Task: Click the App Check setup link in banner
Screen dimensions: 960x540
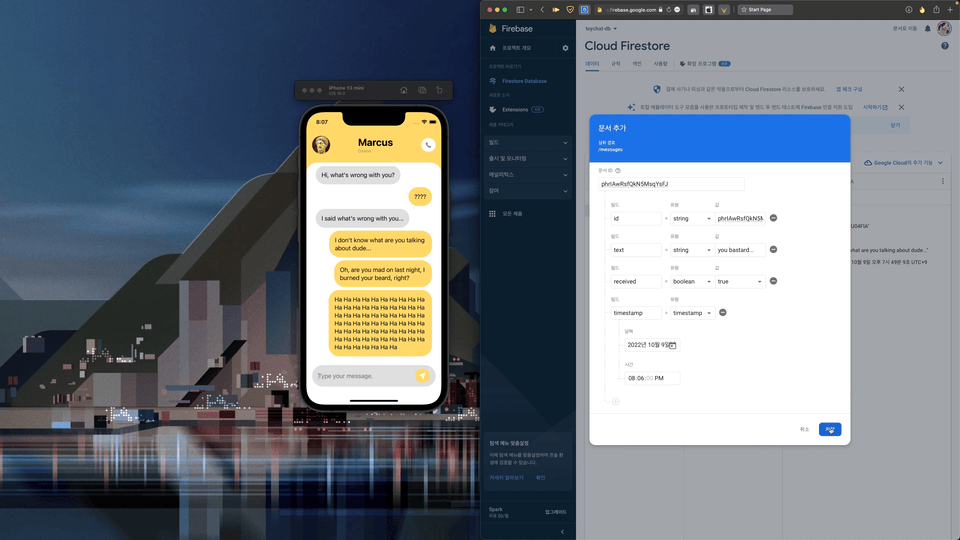Action: click(x=849, y=89)
